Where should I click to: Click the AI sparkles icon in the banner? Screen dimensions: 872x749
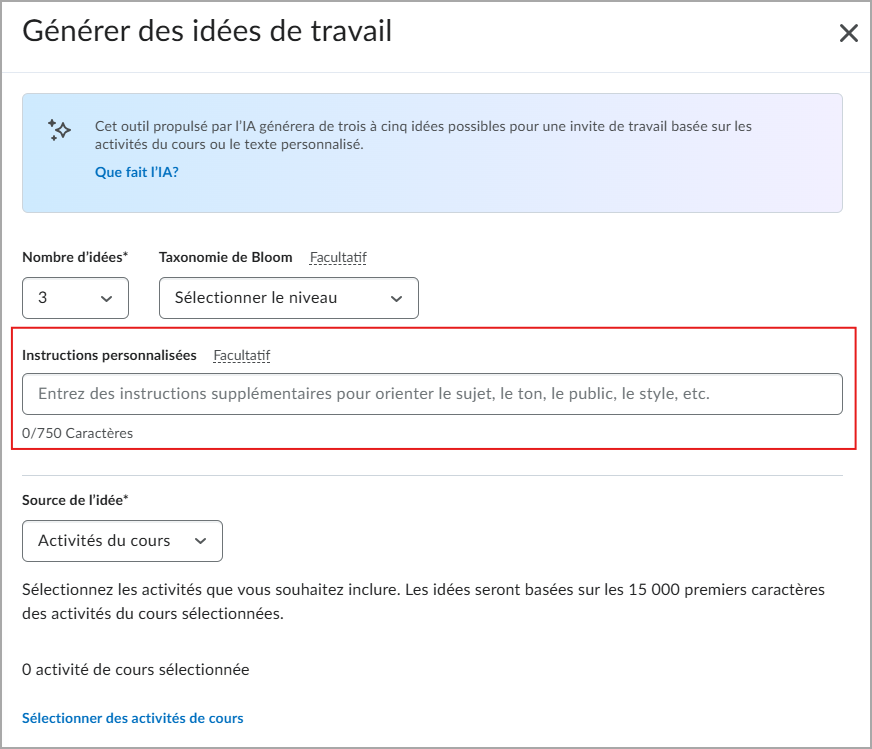click(x=59, y=129)
